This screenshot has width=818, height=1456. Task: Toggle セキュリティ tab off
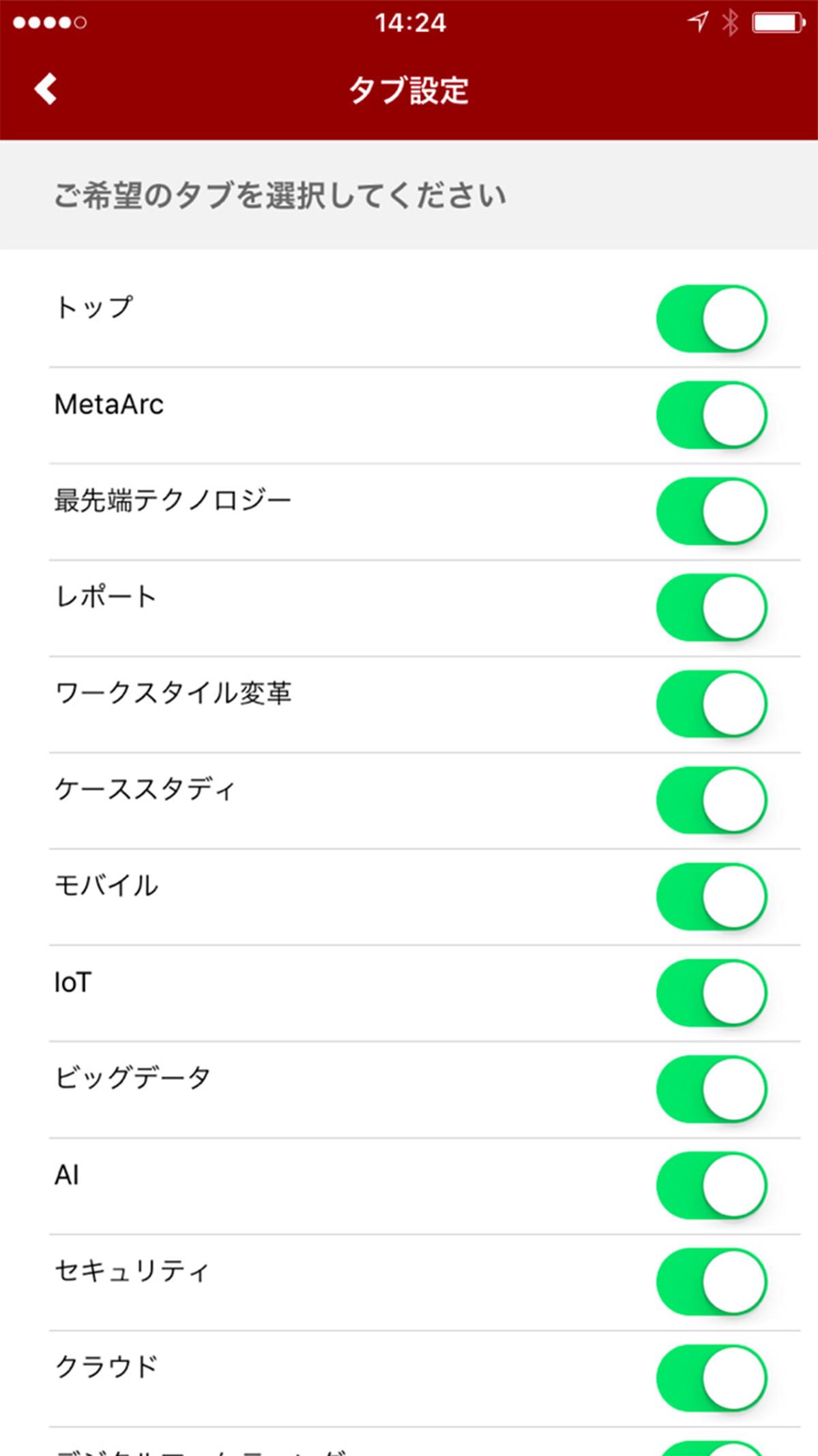coord(712,1281)
